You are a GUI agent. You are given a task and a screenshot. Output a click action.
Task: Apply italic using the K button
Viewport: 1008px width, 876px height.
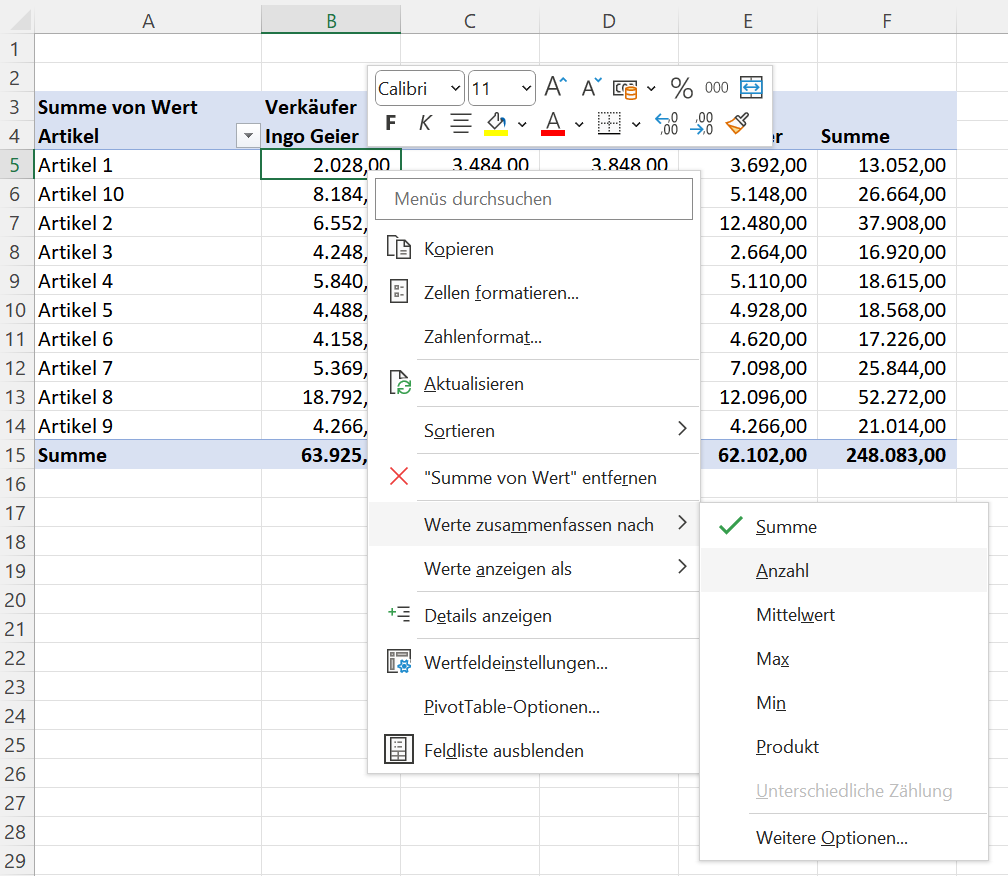(425, 123)
